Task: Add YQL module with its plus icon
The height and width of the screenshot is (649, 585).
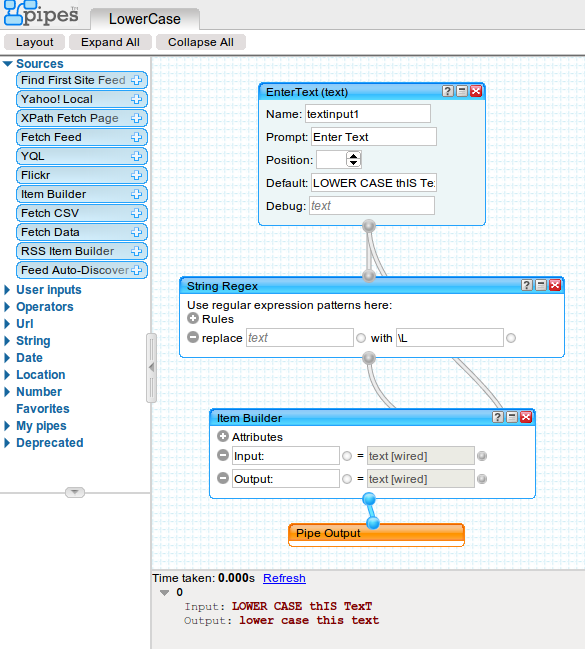Action: (x=136, y=156)
